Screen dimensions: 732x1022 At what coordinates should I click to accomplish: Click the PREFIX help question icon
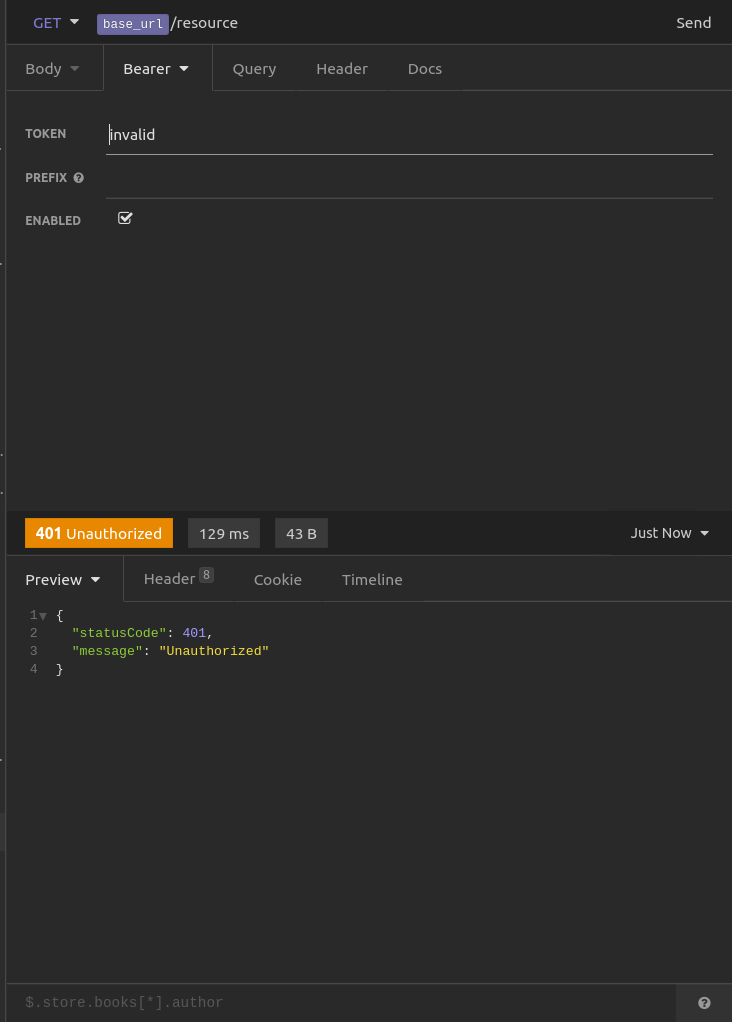coord(79,178)
